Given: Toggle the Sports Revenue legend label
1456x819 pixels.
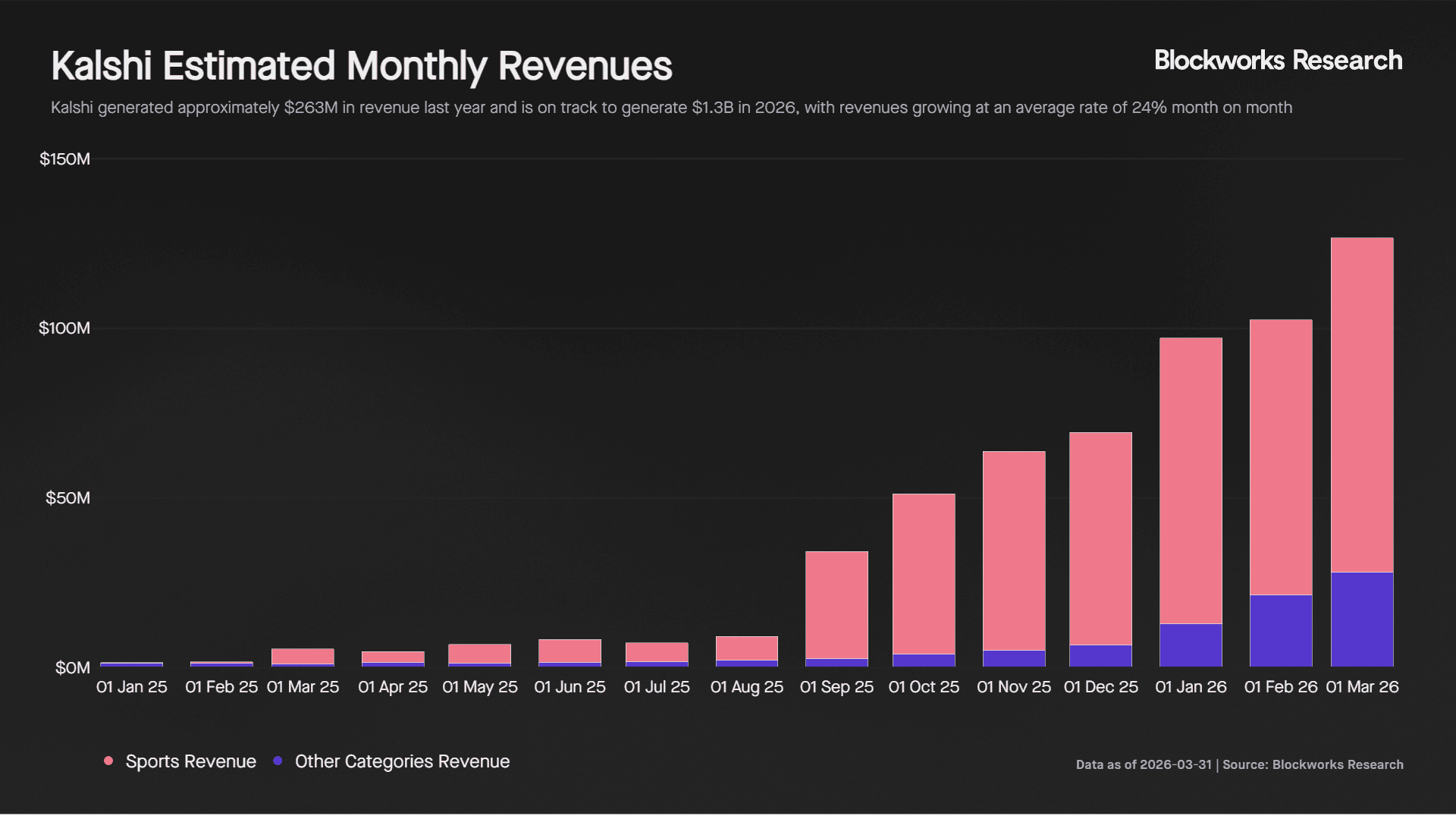Looking at the screenshot, I should pos(190,761).
